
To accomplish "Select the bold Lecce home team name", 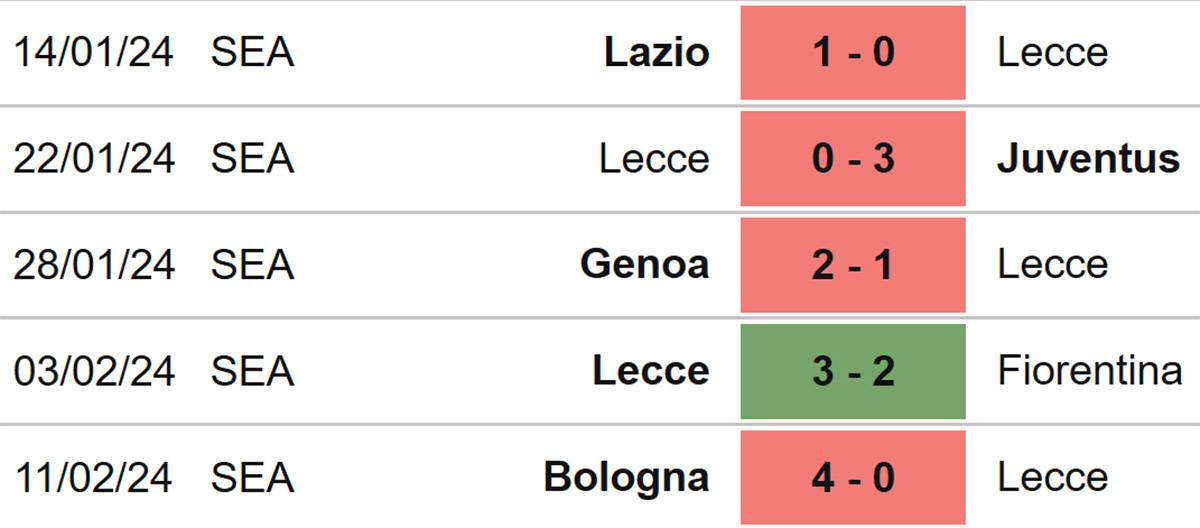I will click(x=651, y=371).
